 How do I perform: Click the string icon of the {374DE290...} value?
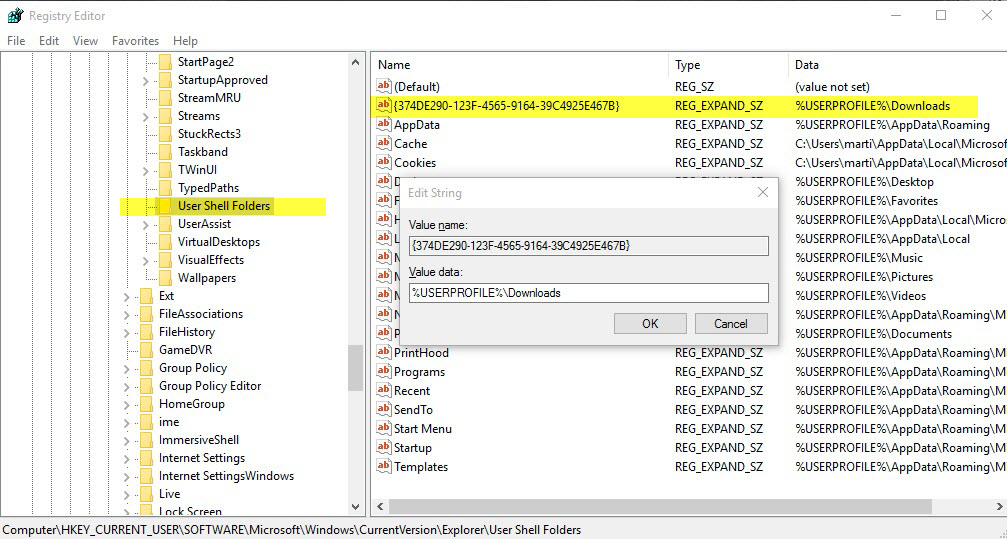[383, 105]
